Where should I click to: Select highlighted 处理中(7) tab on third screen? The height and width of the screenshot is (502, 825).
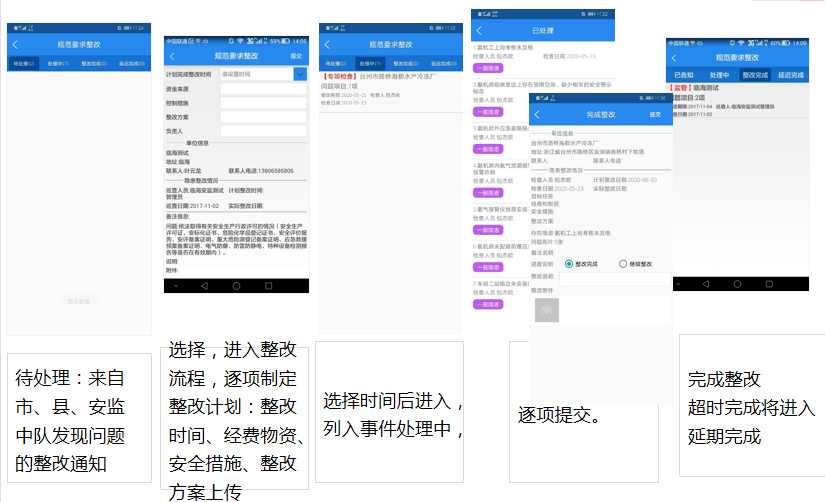[370, 64]
